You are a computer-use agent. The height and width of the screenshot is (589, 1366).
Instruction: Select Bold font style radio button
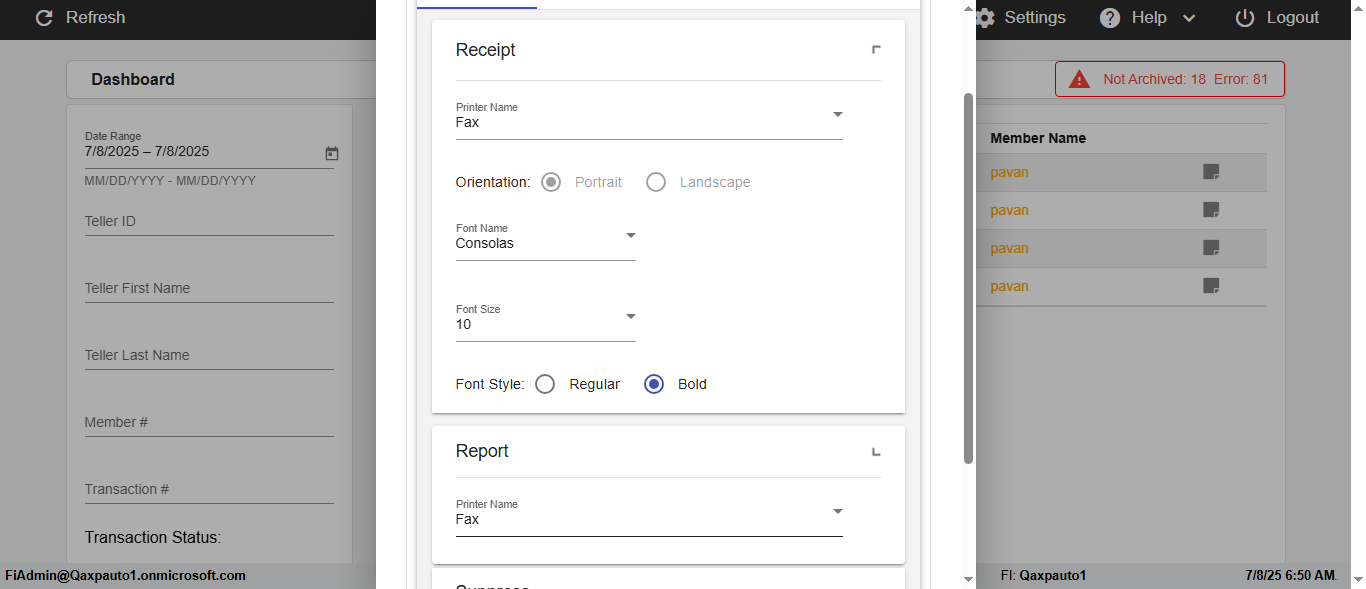(x=654, y=384)
